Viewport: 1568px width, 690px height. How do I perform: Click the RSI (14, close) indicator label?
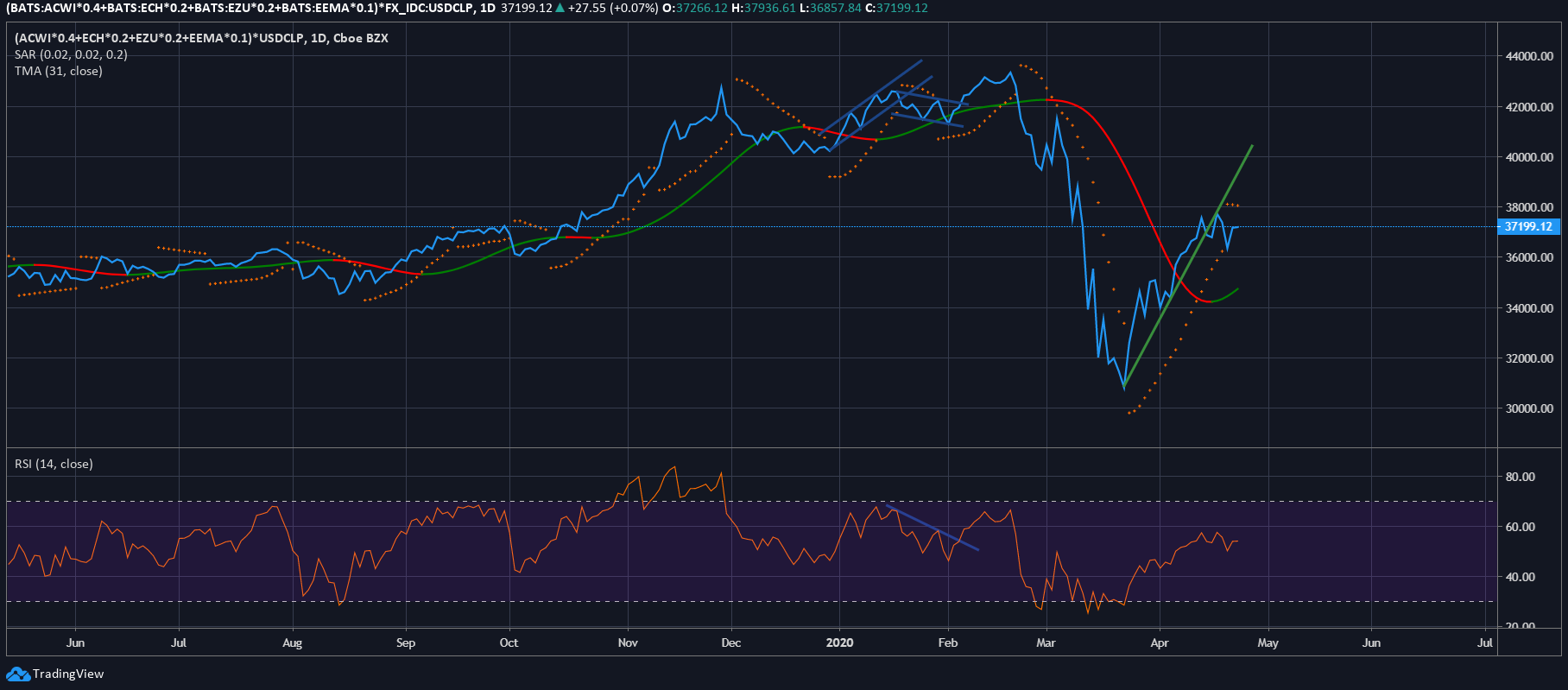tap(54, 464)
